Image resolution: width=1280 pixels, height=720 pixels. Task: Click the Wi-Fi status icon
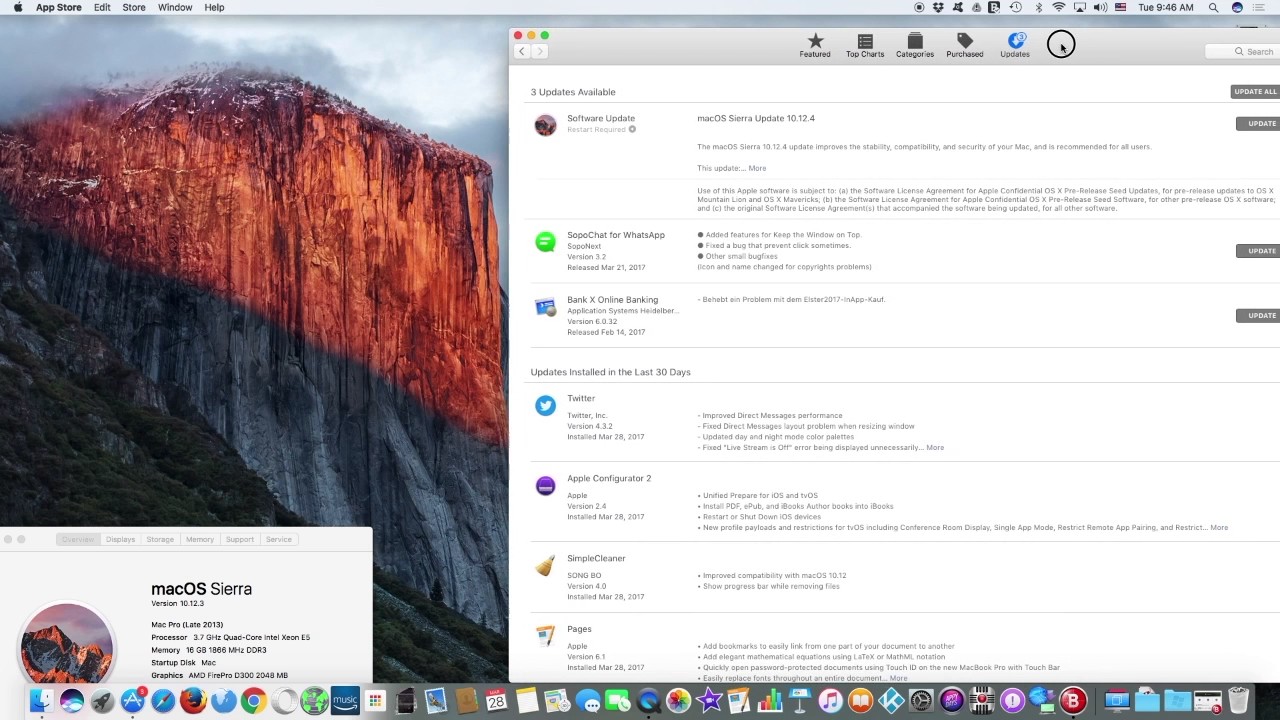pos(1059,7)
